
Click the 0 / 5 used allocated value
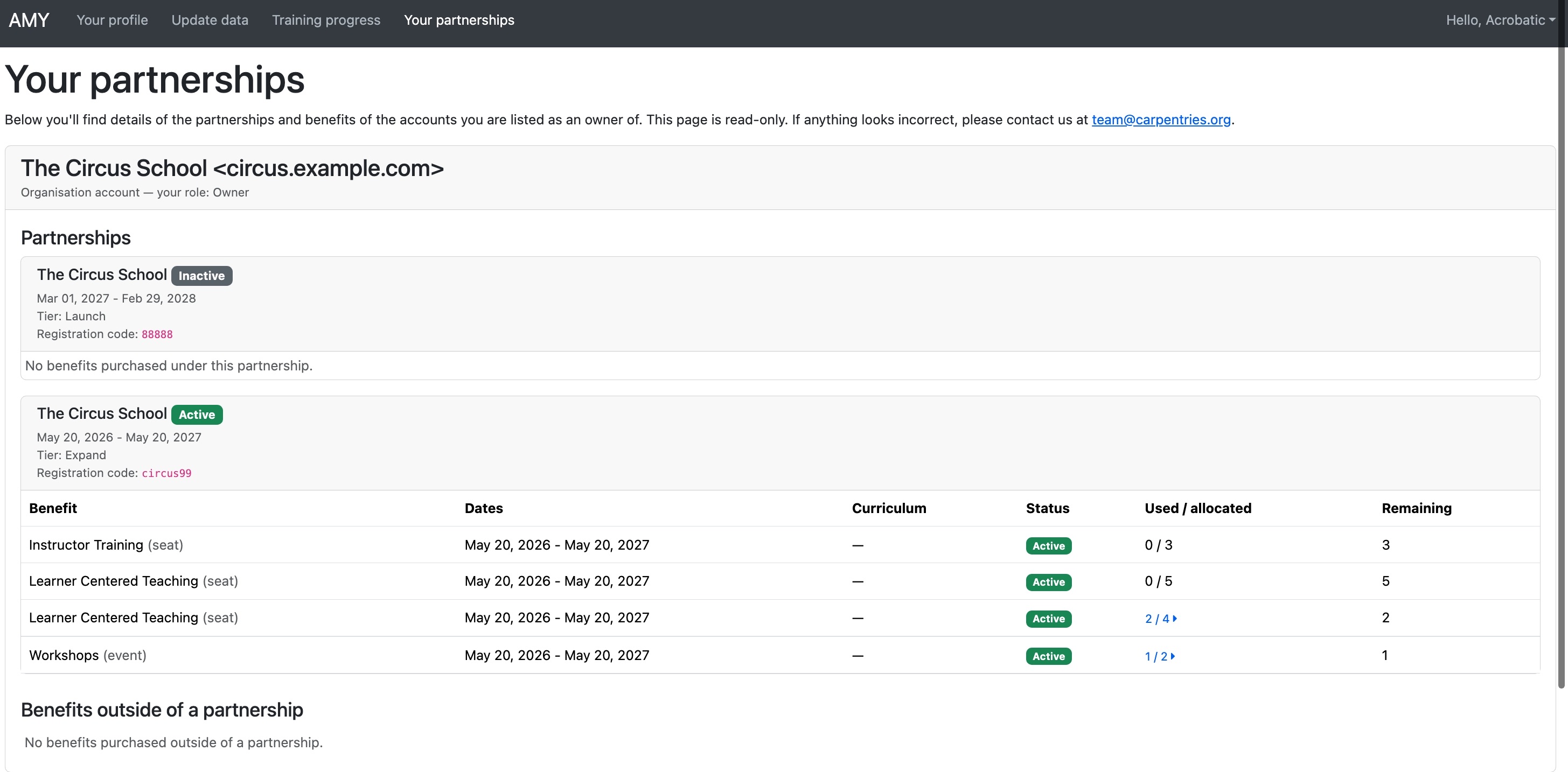pyautogui.click(x=1158, y=581)
